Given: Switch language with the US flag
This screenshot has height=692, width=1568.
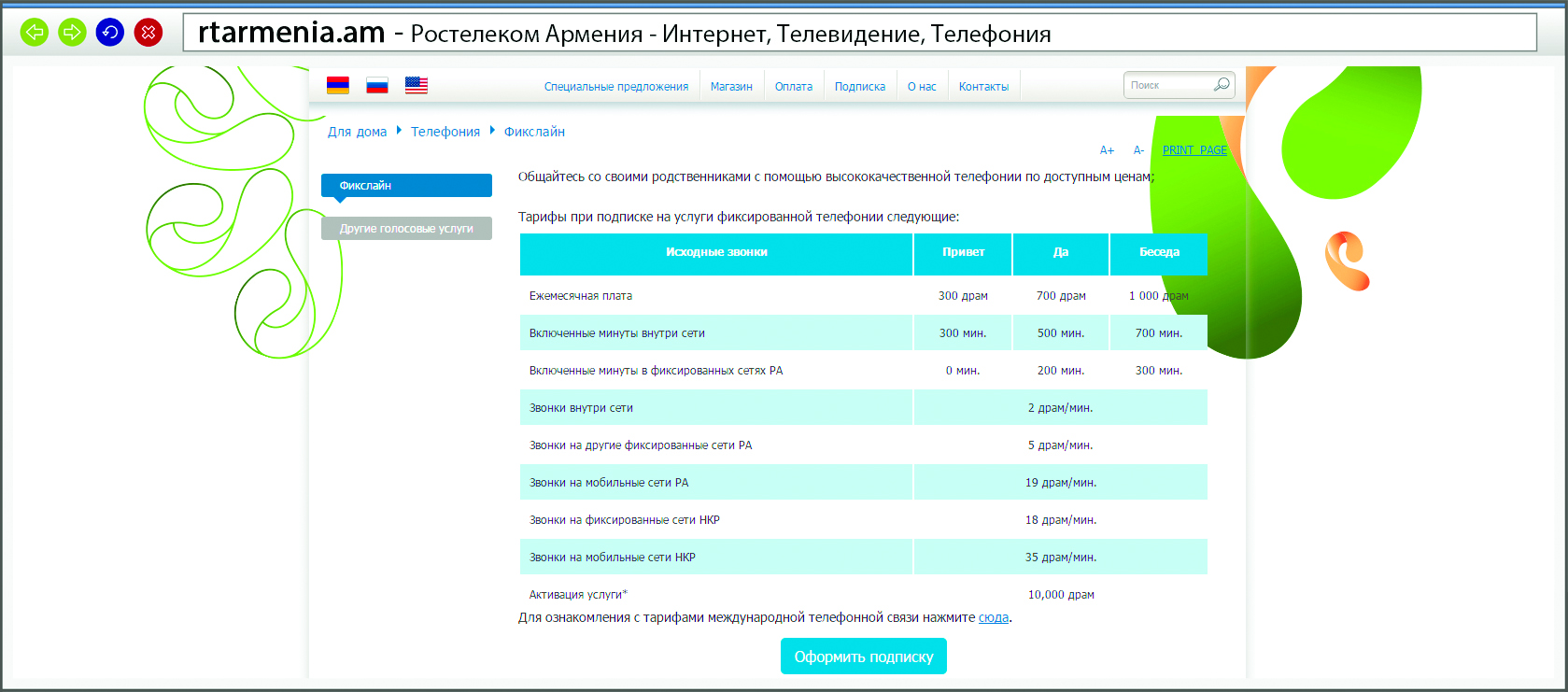Looking at the screenshot, I should 417,85.
